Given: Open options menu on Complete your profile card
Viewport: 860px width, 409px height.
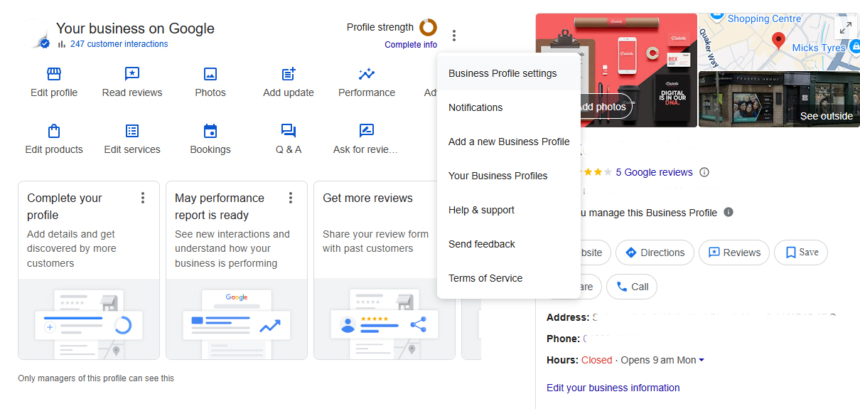Looking at the screenshot, I should click(x=143, y=198).
